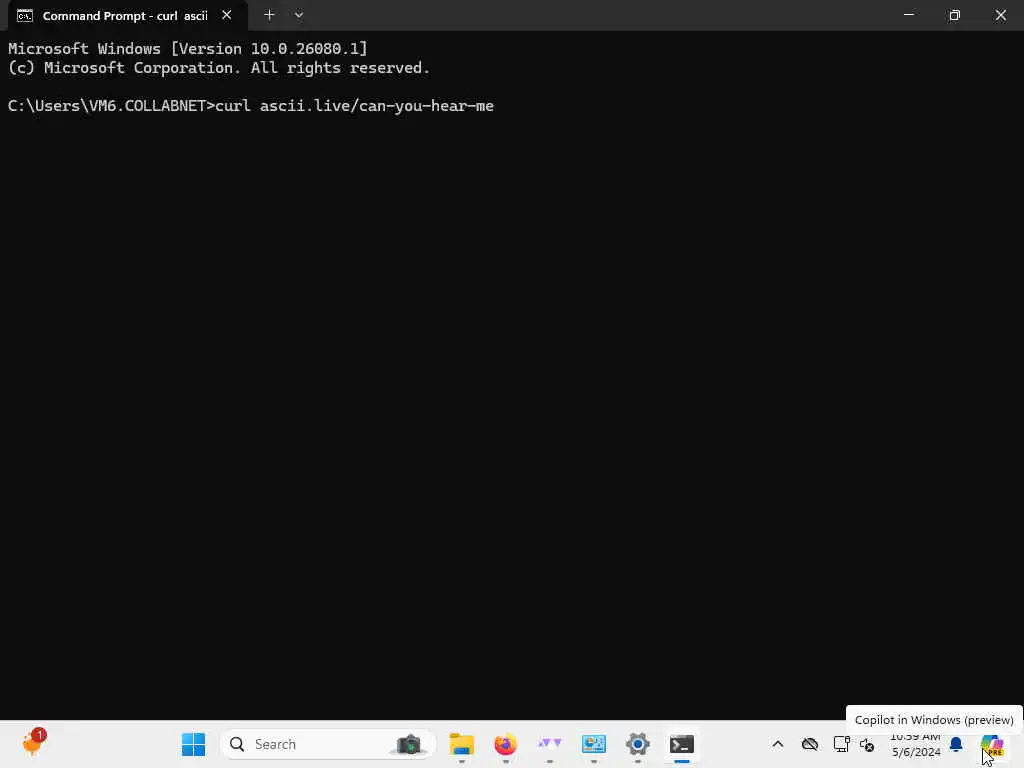Open File Explorer from the taskbar

click(461, 744)
